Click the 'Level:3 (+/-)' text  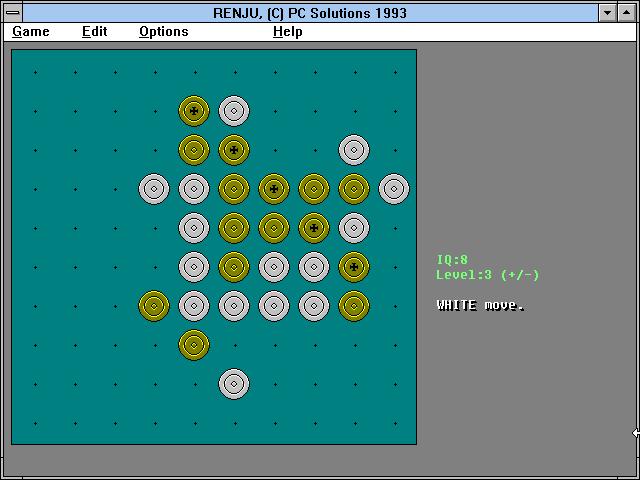click(x=487, y=275)
